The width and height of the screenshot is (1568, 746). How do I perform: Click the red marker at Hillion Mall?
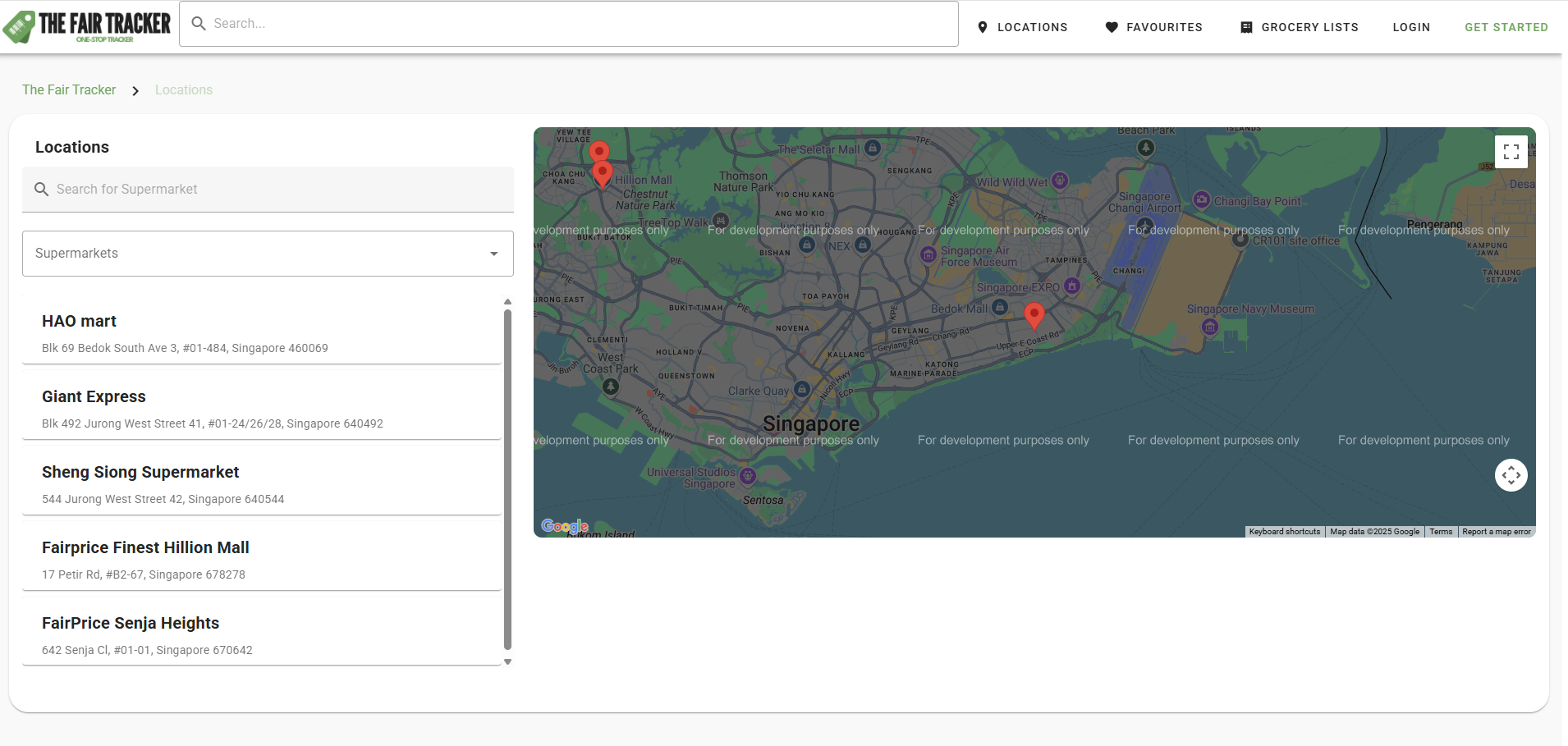(603, 175)
